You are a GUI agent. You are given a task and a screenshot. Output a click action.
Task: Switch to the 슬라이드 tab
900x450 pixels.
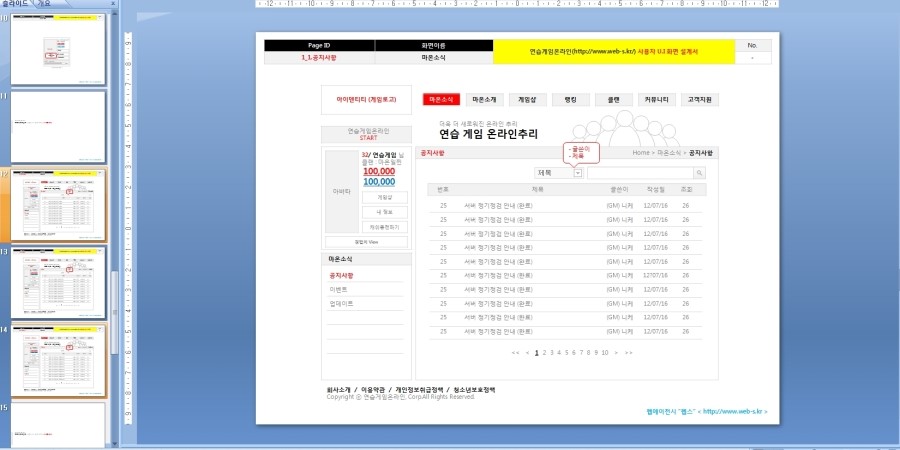tap(15, 3)
